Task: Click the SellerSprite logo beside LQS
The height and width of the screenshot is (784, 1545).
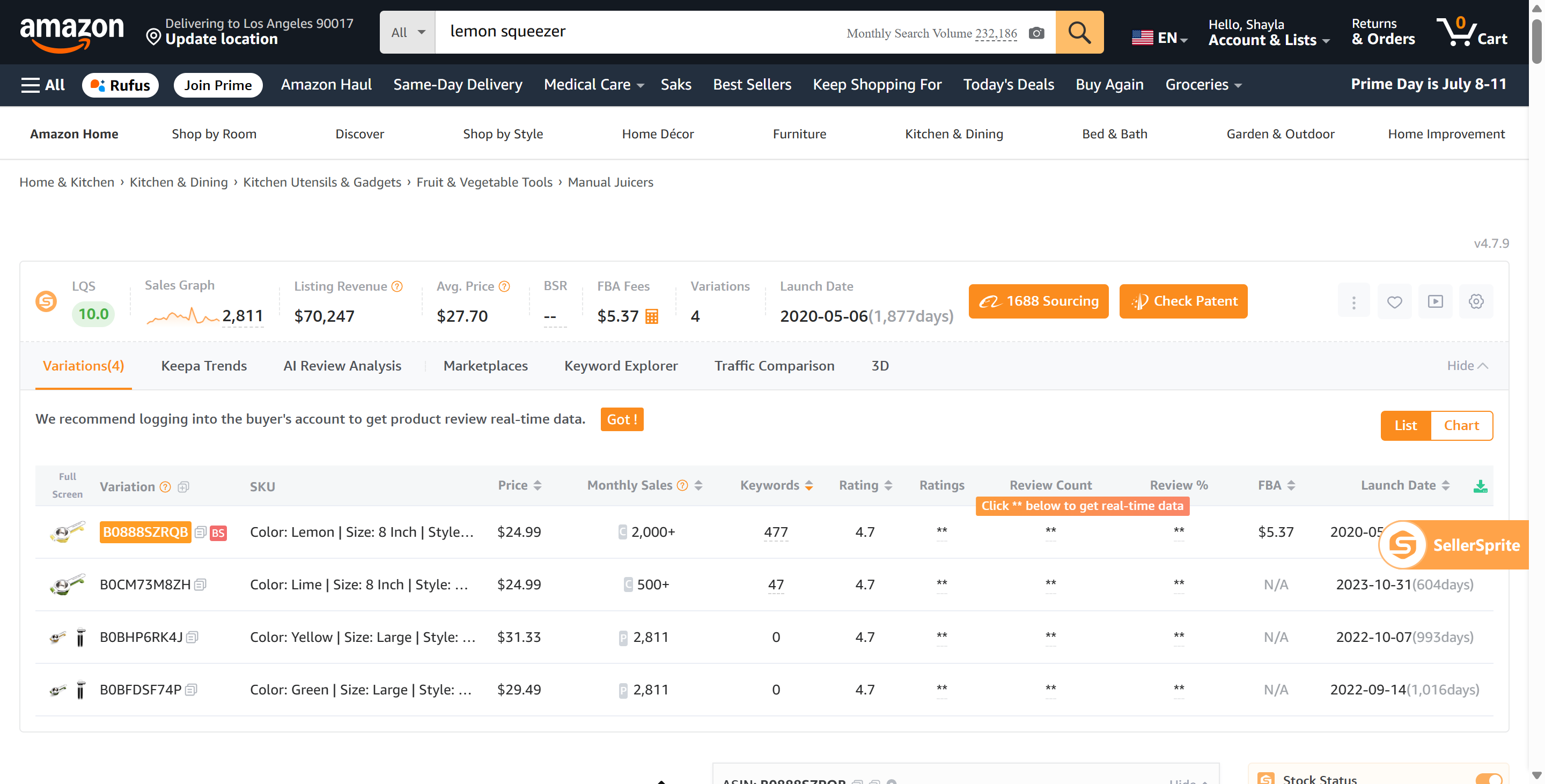Action: [x=46, y=301]
